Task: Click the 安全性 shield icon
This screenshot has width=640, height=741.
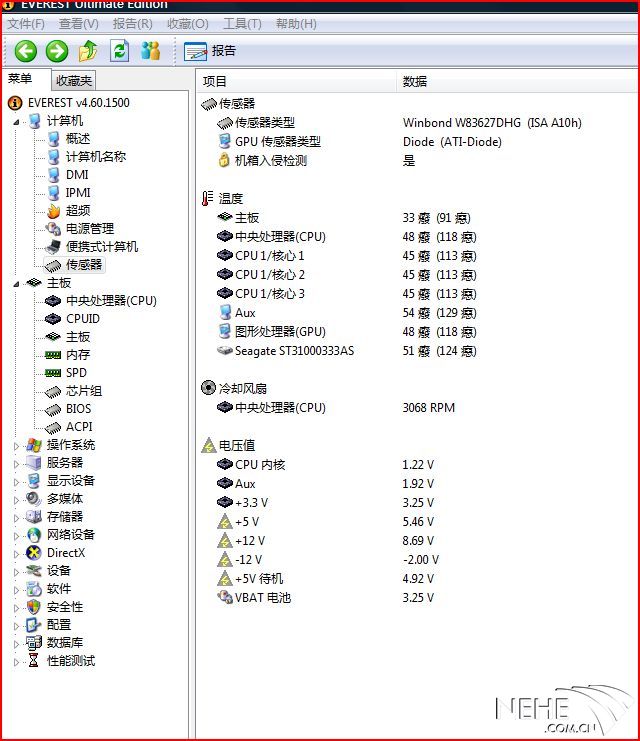Action: (x=34, y=606)
